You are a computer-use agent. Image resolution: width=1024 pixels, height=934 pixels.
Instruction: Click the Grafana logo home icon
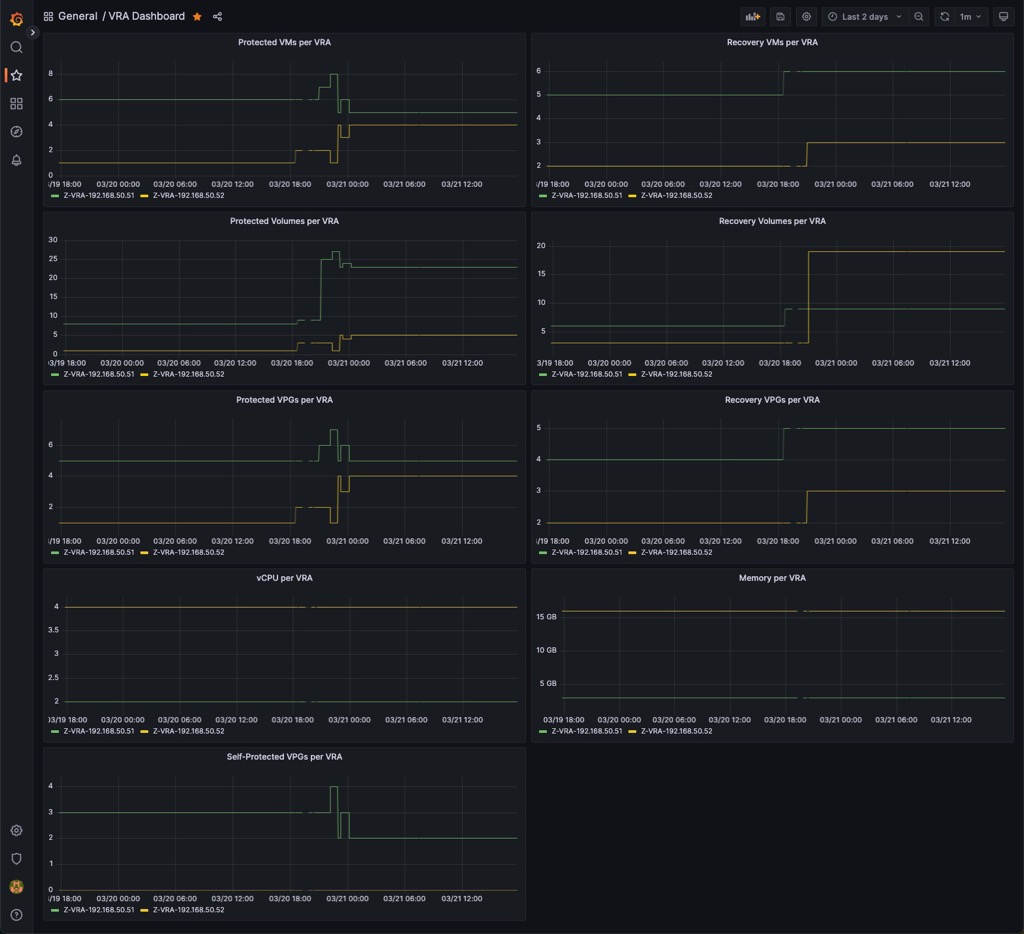tap(16, 19)
